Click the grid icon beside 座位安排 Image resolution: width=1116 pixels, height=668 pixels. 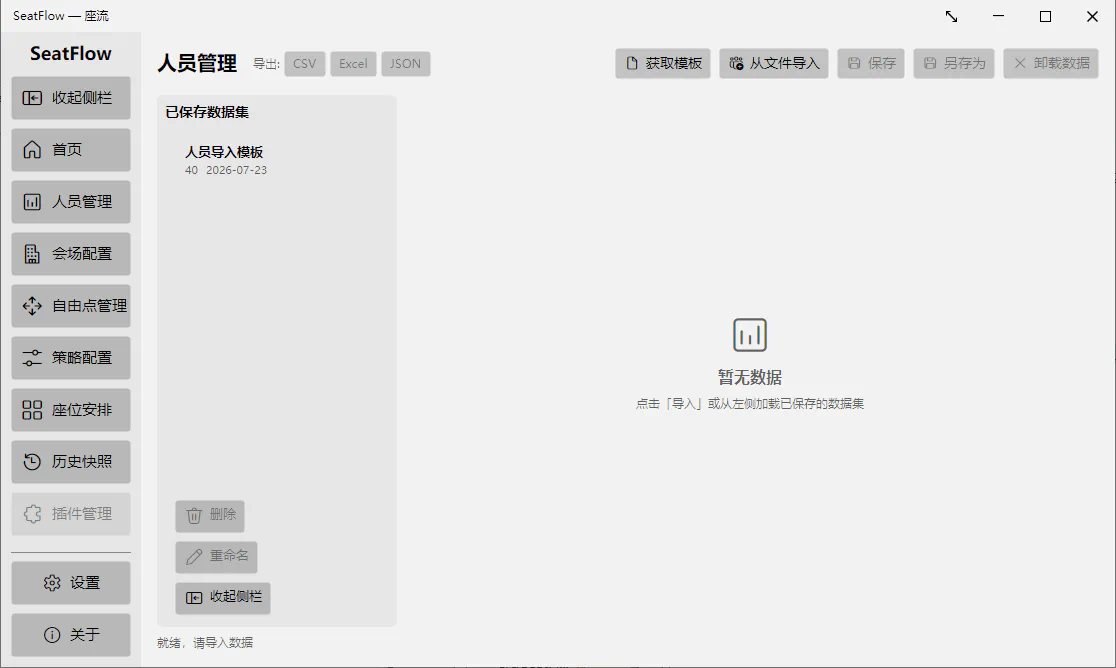coord(32,410)
